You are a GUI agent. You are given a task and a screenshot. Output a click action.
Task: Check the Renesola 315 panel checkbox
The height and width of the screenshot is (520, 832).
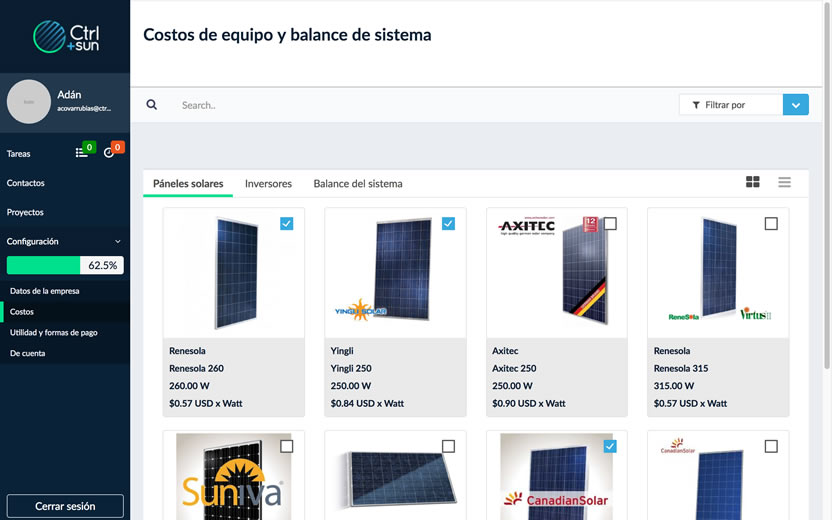tap(771, 223)
